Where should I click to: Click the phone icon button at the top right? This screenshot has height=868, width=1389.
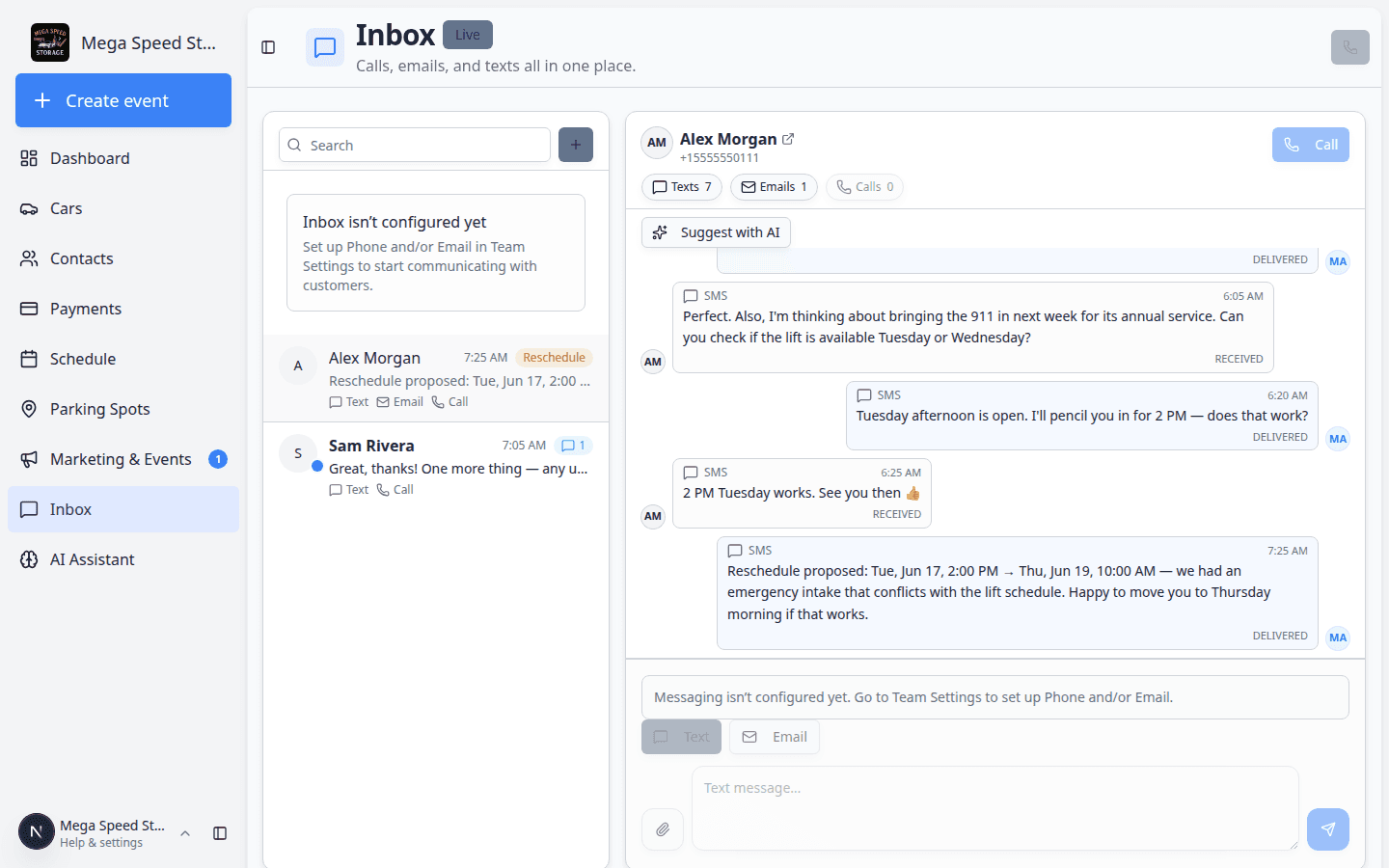click(1349, 47)
